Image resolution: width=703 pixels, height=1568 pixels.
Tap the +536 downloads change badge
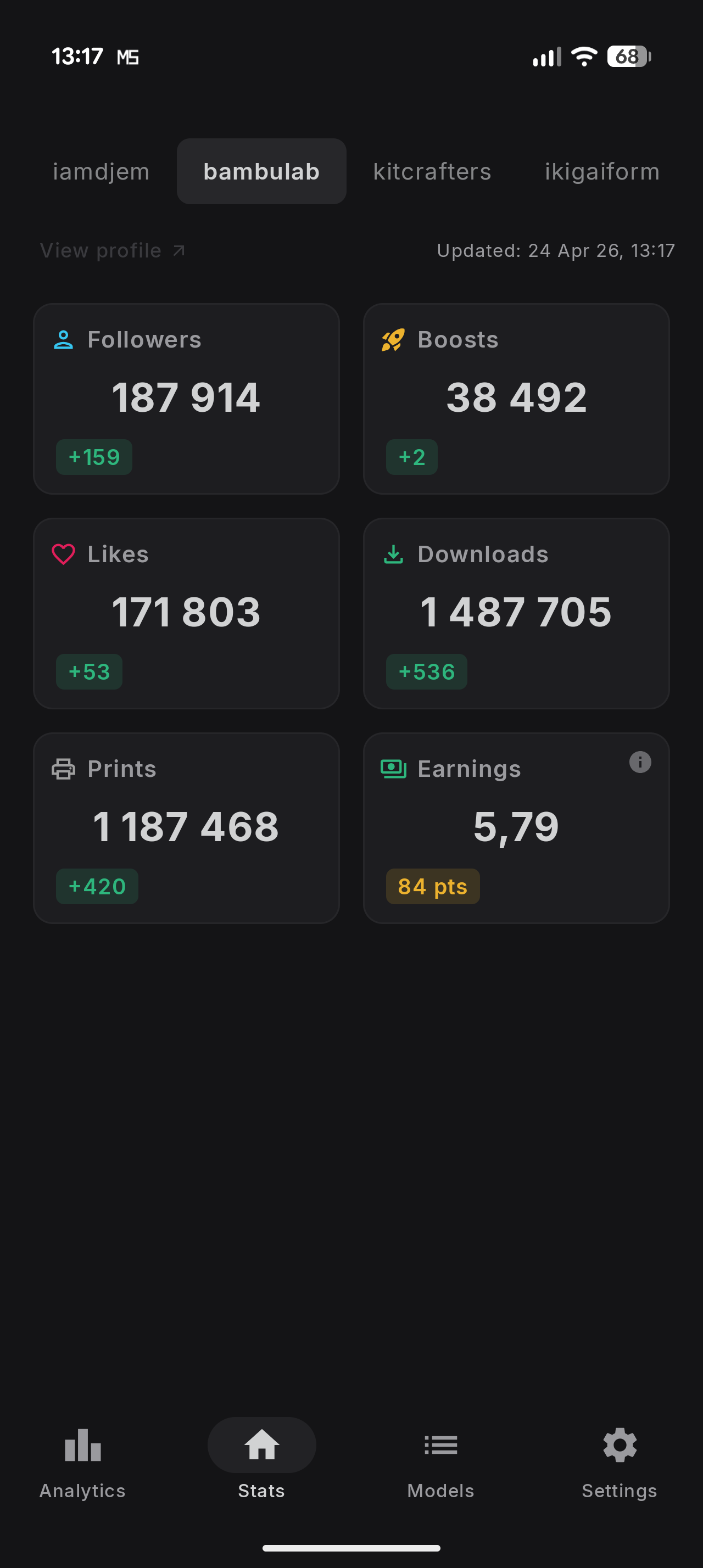427,672
